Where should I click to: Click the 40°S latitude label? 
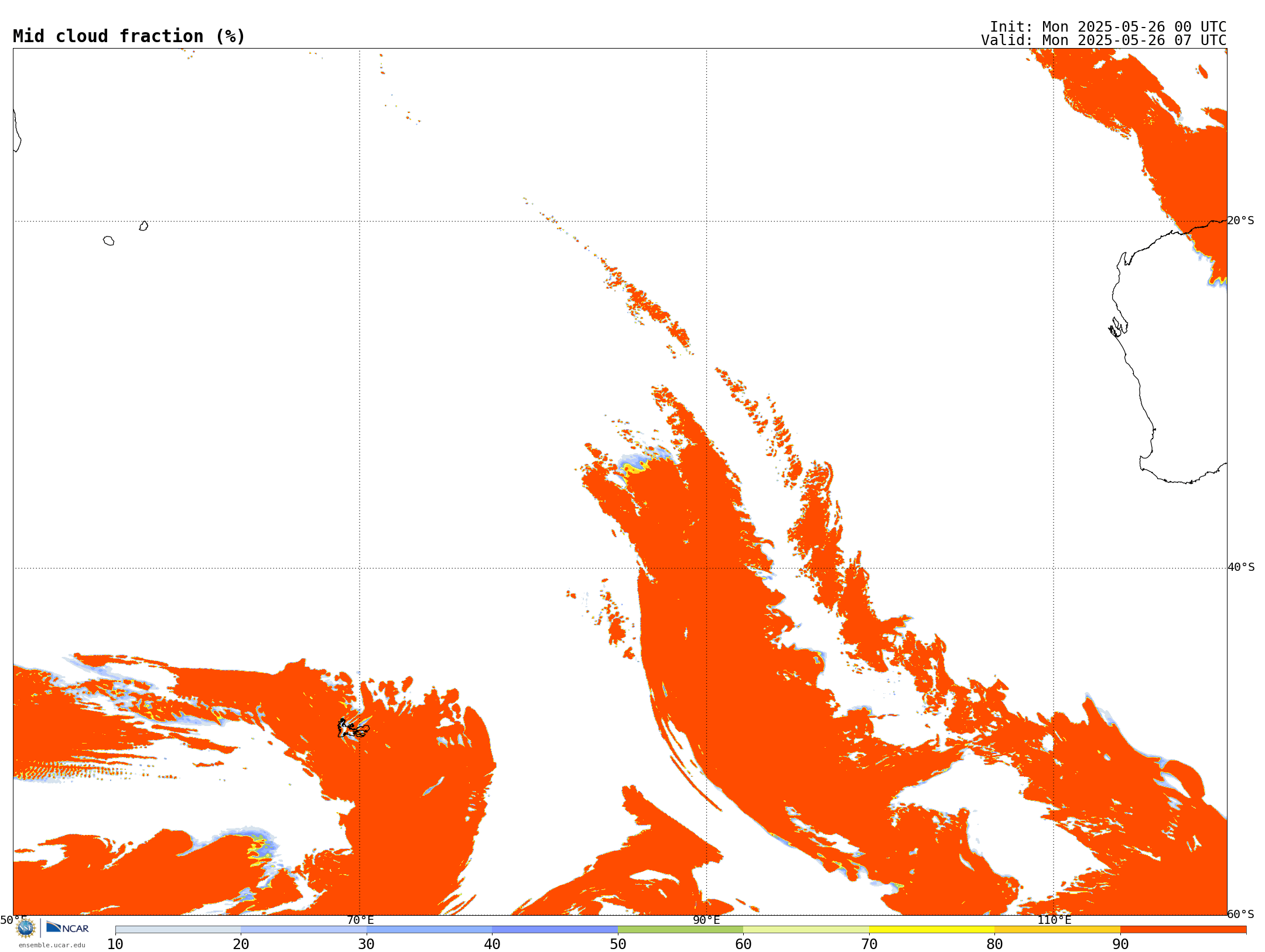(x=1240, y=567)
